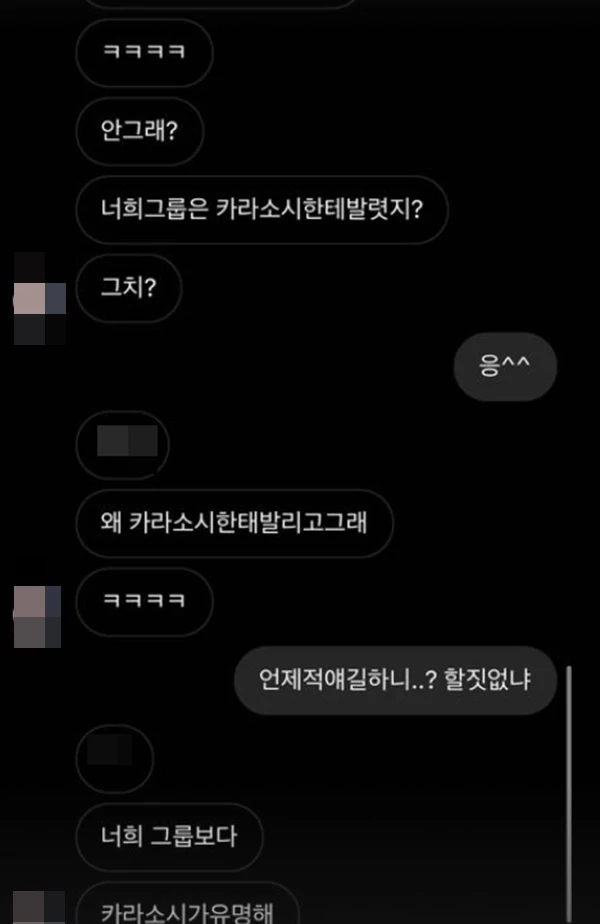Screen dimensions: 600x924
Task: Tap the 그치? message bubble
Action: click(128, 288)
